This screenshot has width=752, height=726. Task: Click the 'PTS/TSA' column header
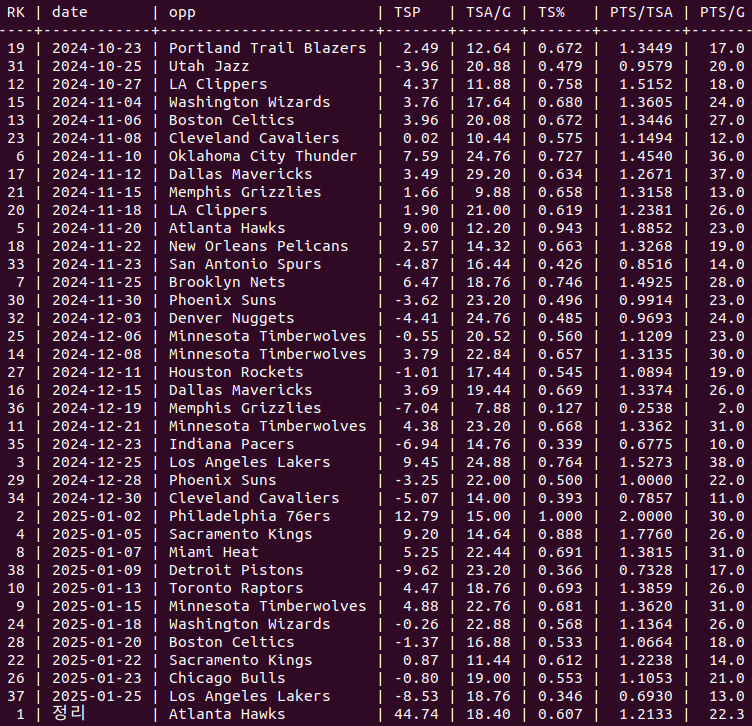coord(641,12)
